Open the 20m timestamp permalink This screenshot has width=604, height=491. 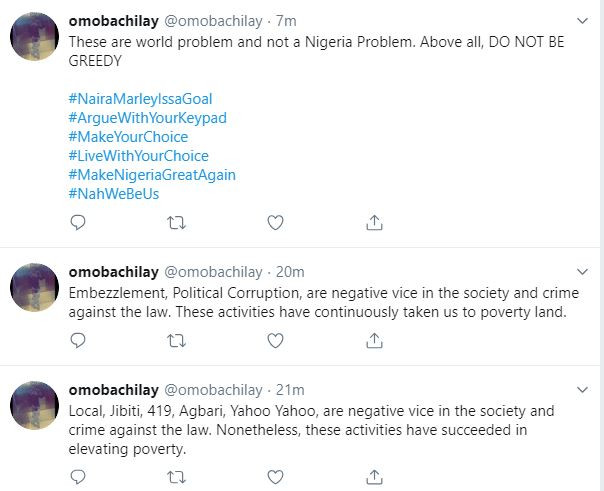pyautogui.click(x=290, y=272)
